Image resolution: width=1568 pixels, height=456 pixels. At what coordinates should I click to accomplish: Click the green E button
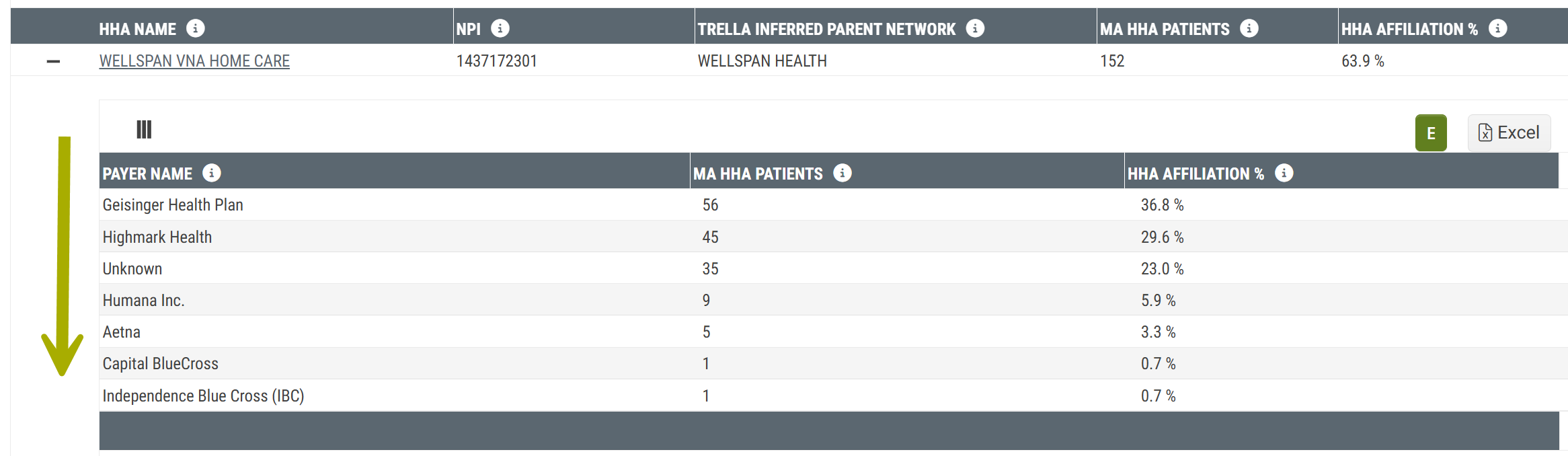1431,133
